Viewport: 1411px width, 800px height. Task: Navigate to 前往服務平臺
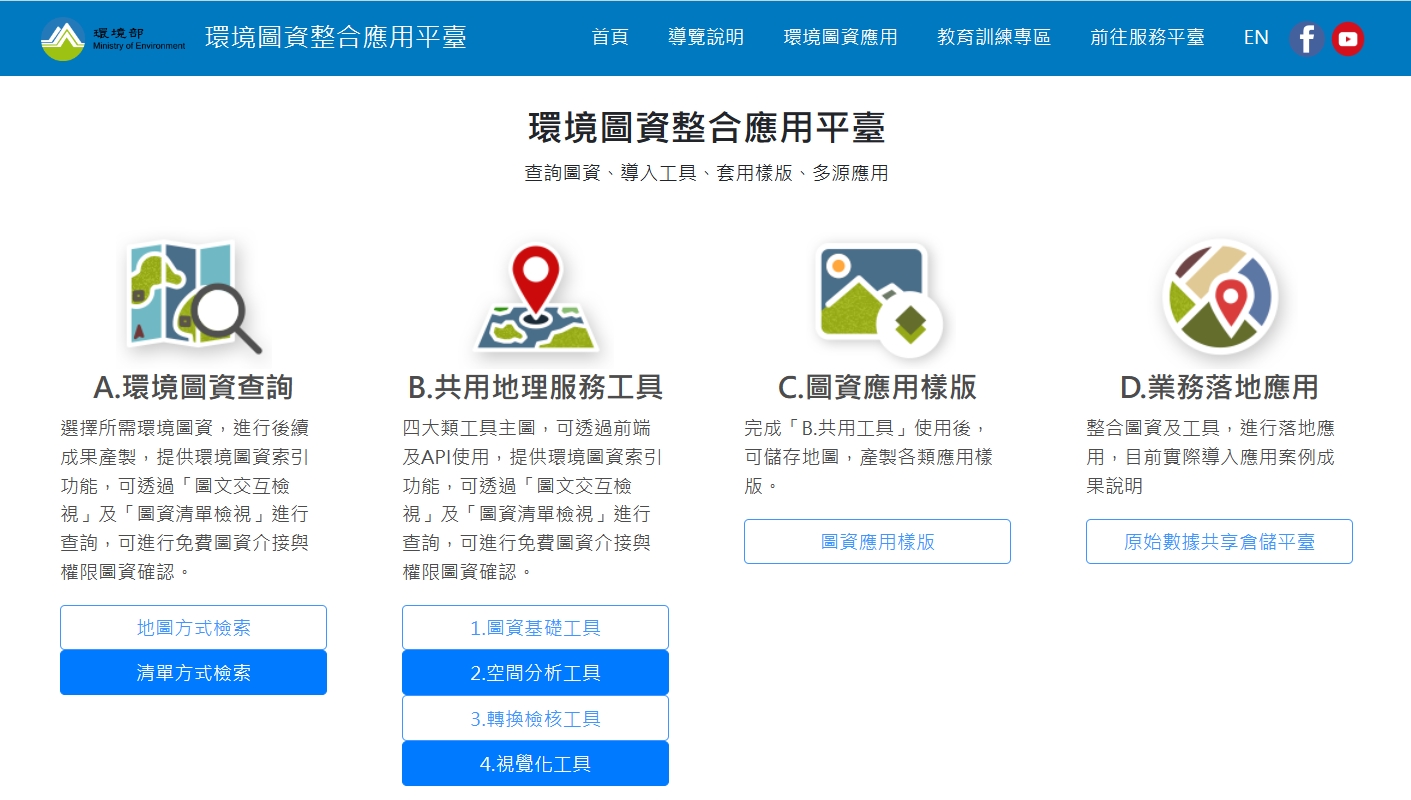tap(1147, 38)
